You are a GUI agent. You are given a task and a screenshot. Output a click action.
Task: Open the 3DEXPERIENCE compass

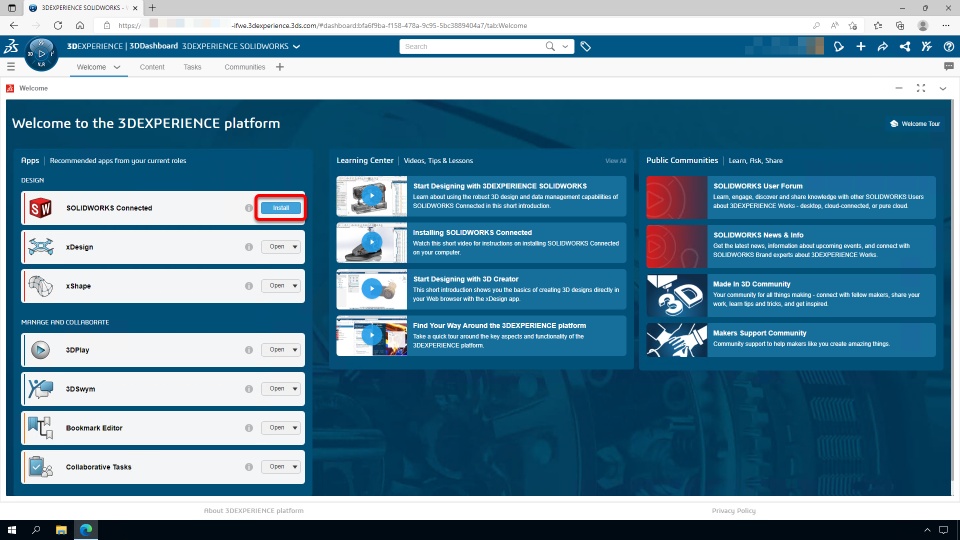point(41,54)
